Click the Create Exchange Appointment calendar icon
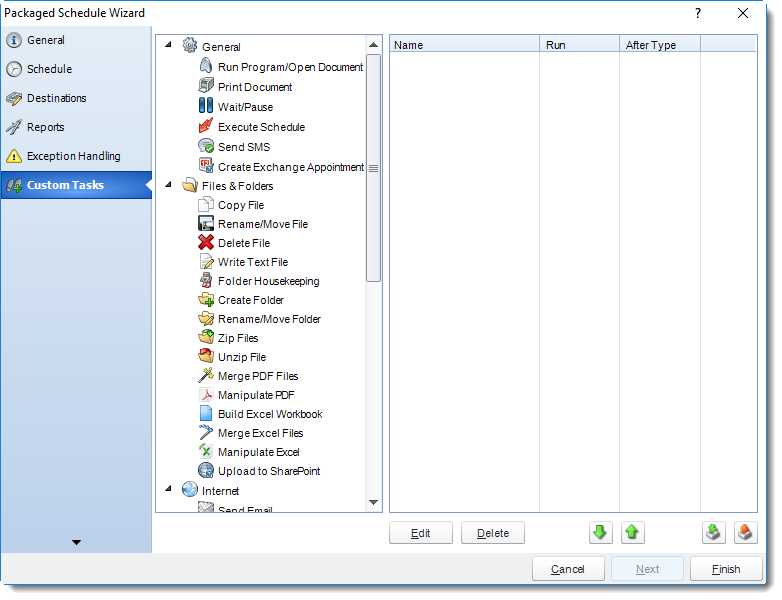Viewport: 782px width, 600px height. pos(206,166)
